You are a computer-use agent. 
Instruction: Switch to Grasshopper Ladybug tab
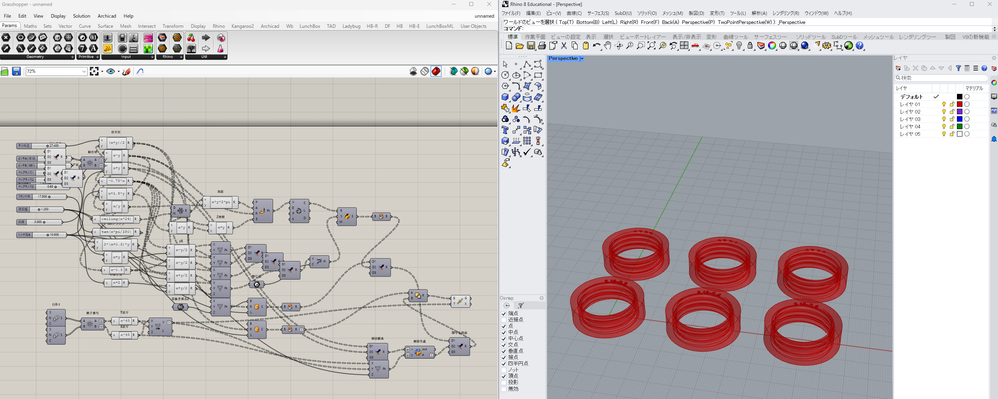(351, 26)
